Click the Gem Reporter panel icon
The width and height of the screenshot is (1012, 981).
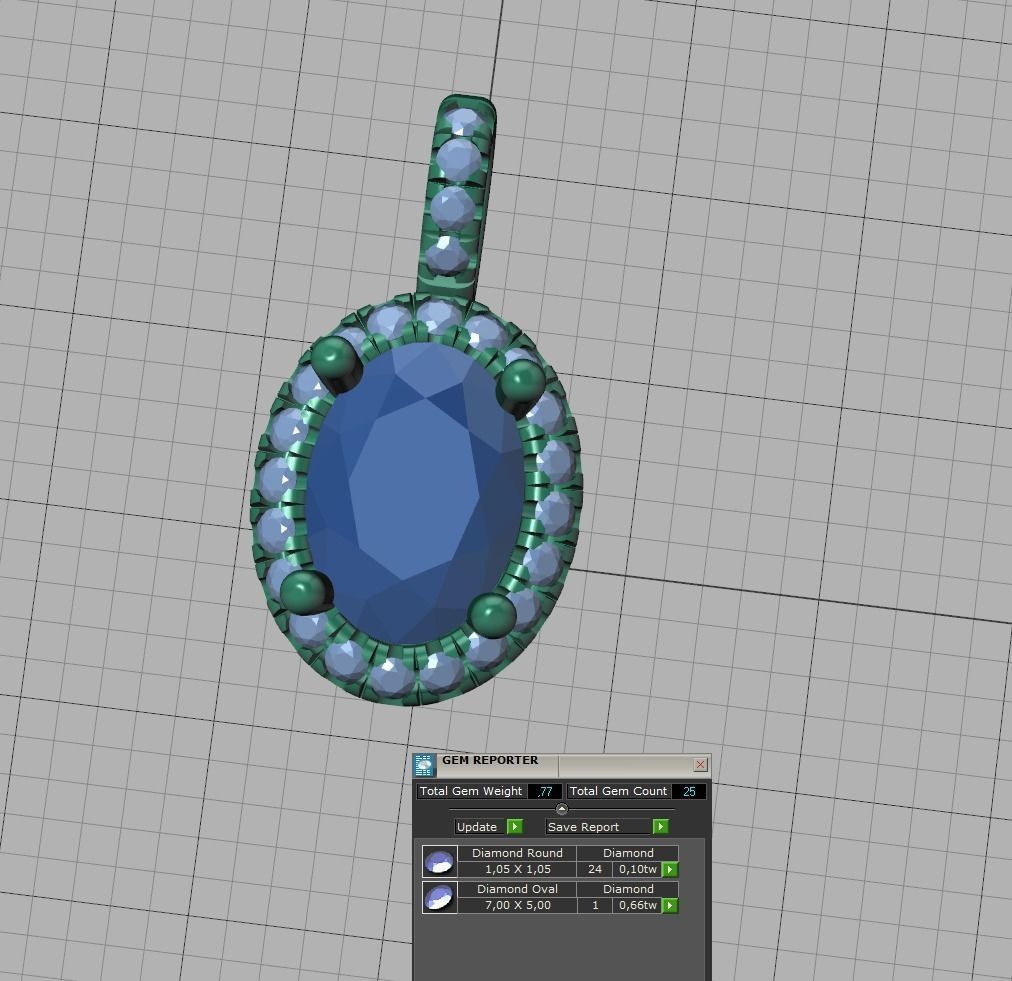pos(424,765)
